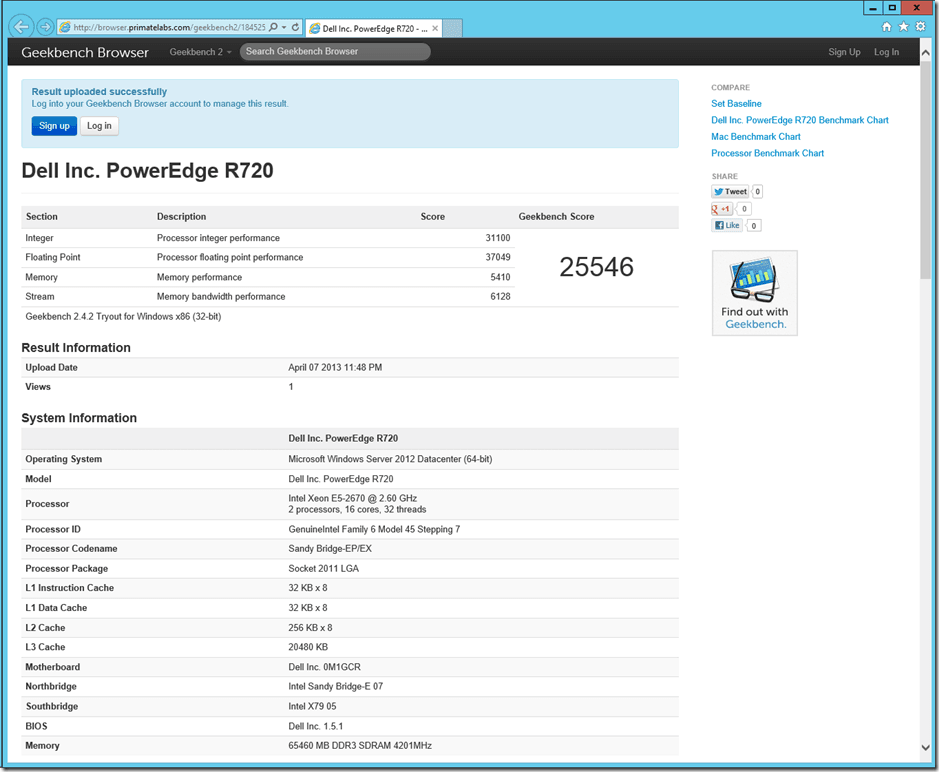Image resolution: width=939 pixels, height=772 pixels.
Task: Open the Processor Benchmark Chart link
Action: pyautogui.click(x=767, y=153)
